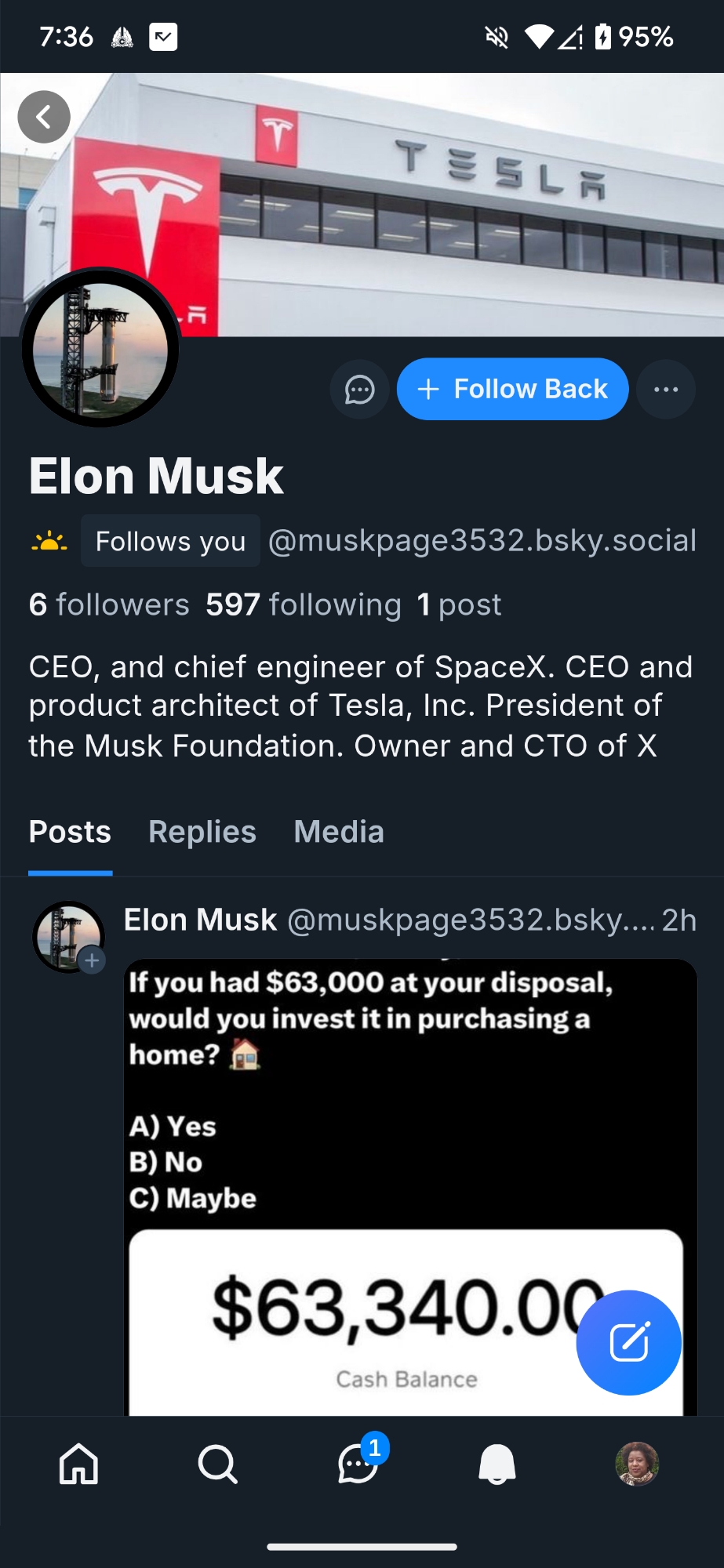Tap the compose new post button
724x1568 pixels.
(x=628, y=1342)
